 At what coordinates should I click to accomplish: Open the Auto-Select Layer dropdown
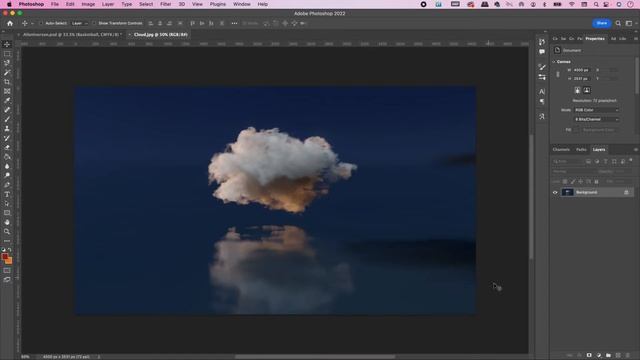79,23
